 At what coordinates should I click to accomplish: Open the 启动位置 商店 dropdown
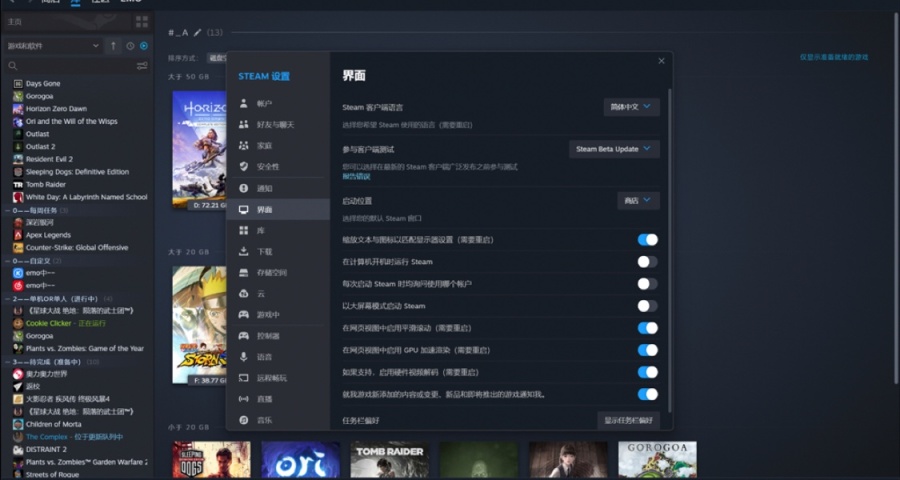pyautogui.click(x=638, y=200)
